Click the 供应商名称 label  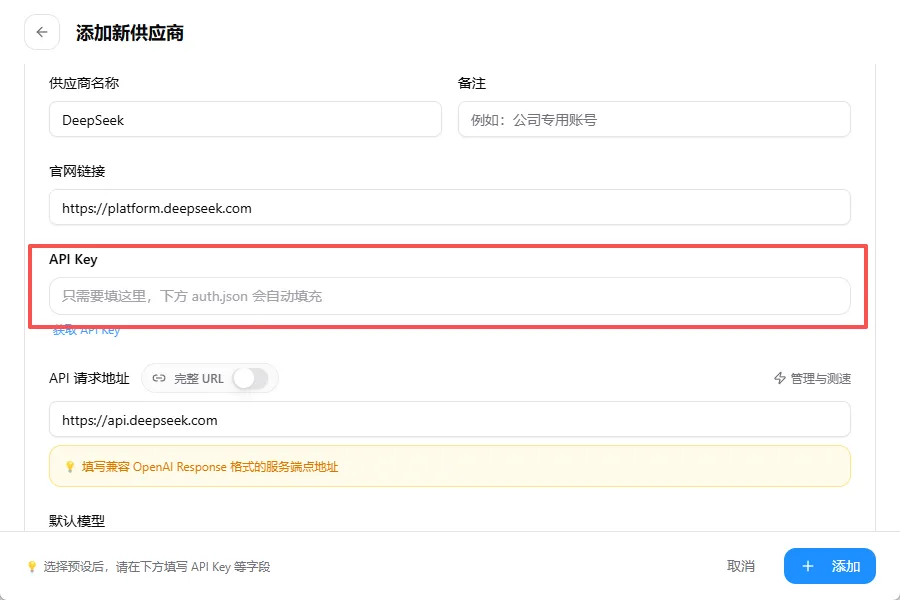pos(84,83)
